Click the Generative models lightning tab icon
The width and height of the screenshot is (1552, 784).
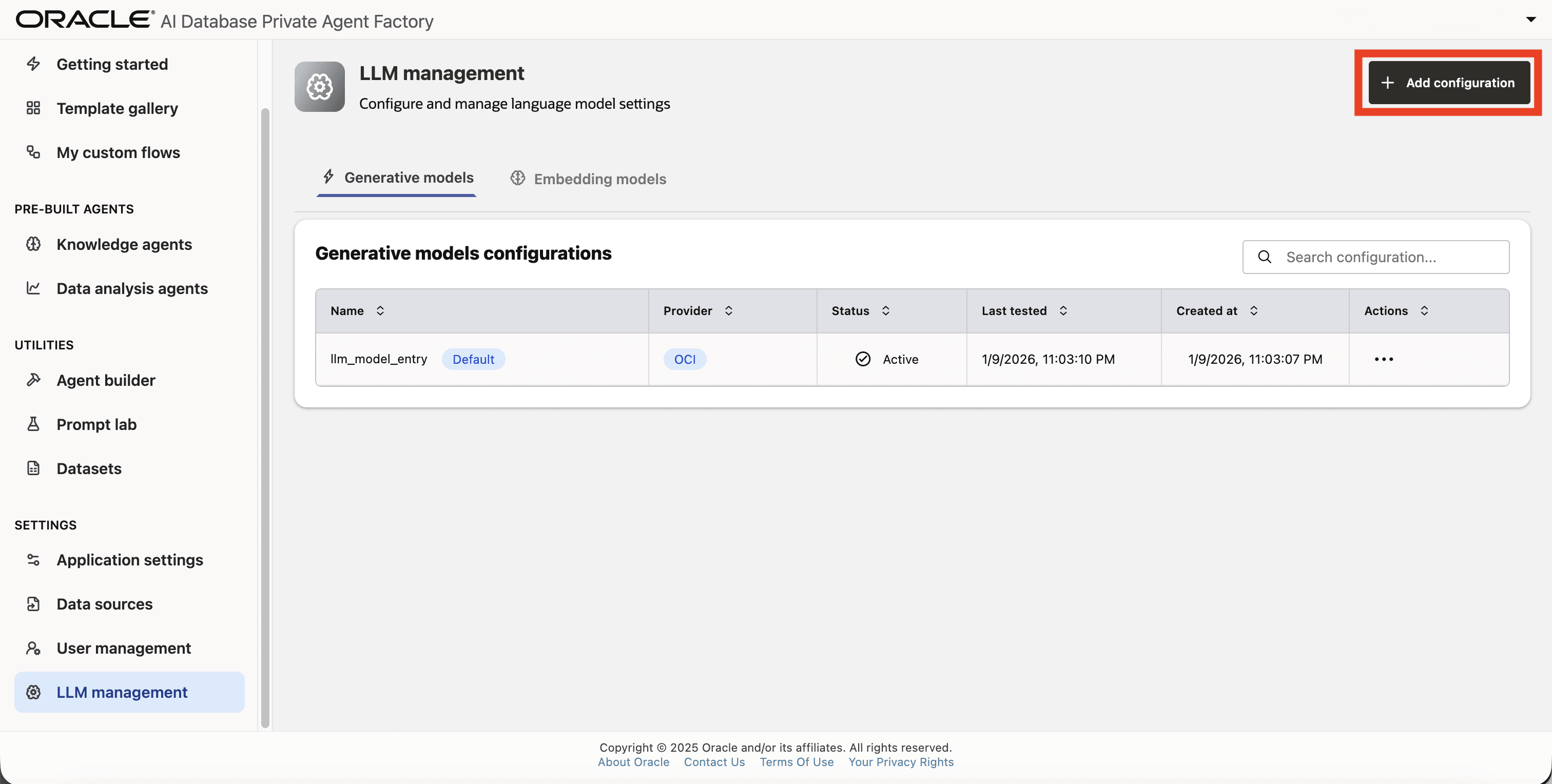point(328,177)
